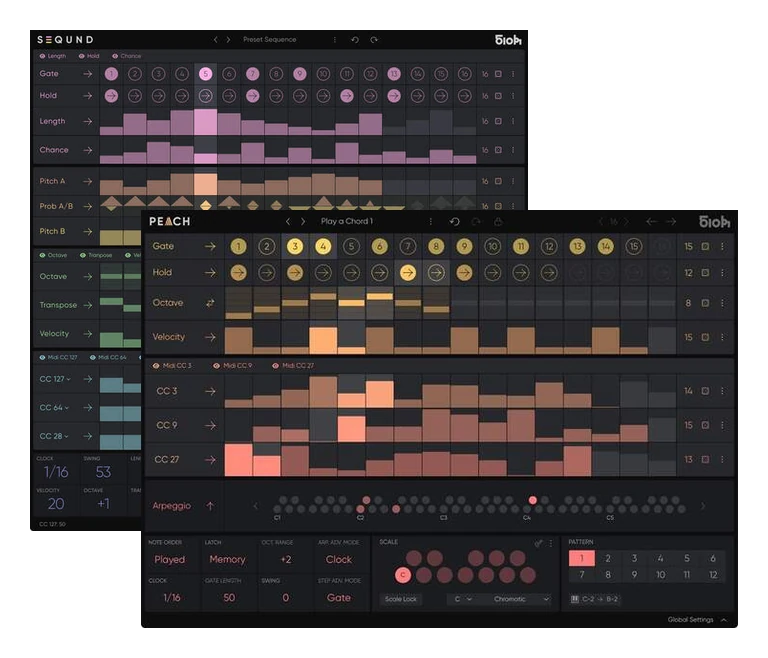This screenshot has width=768, height=658.
Task: Toggle Peach Hold on step 1
Action: point(239,272)
